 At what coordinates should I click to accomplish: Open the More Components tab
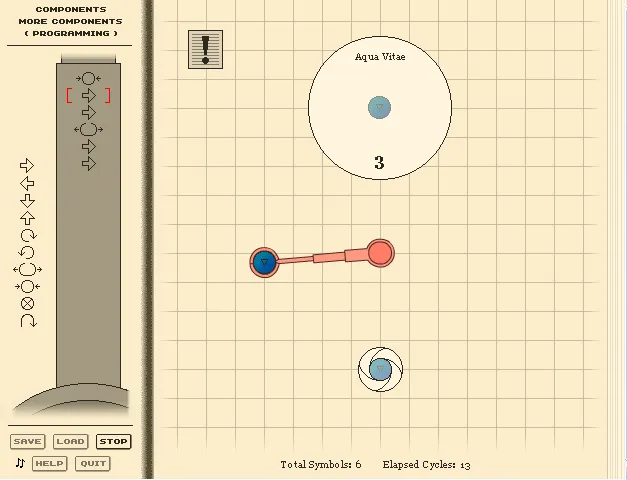tap(70, 21)
